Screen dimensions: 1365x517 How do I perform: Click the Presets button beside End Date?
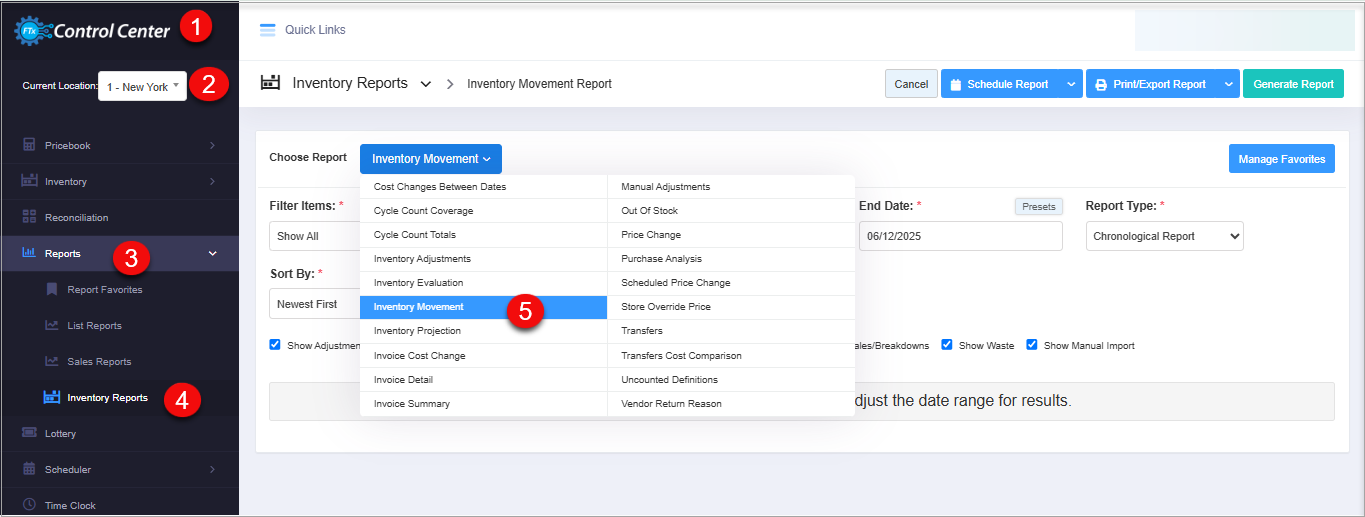point(1038,206)
